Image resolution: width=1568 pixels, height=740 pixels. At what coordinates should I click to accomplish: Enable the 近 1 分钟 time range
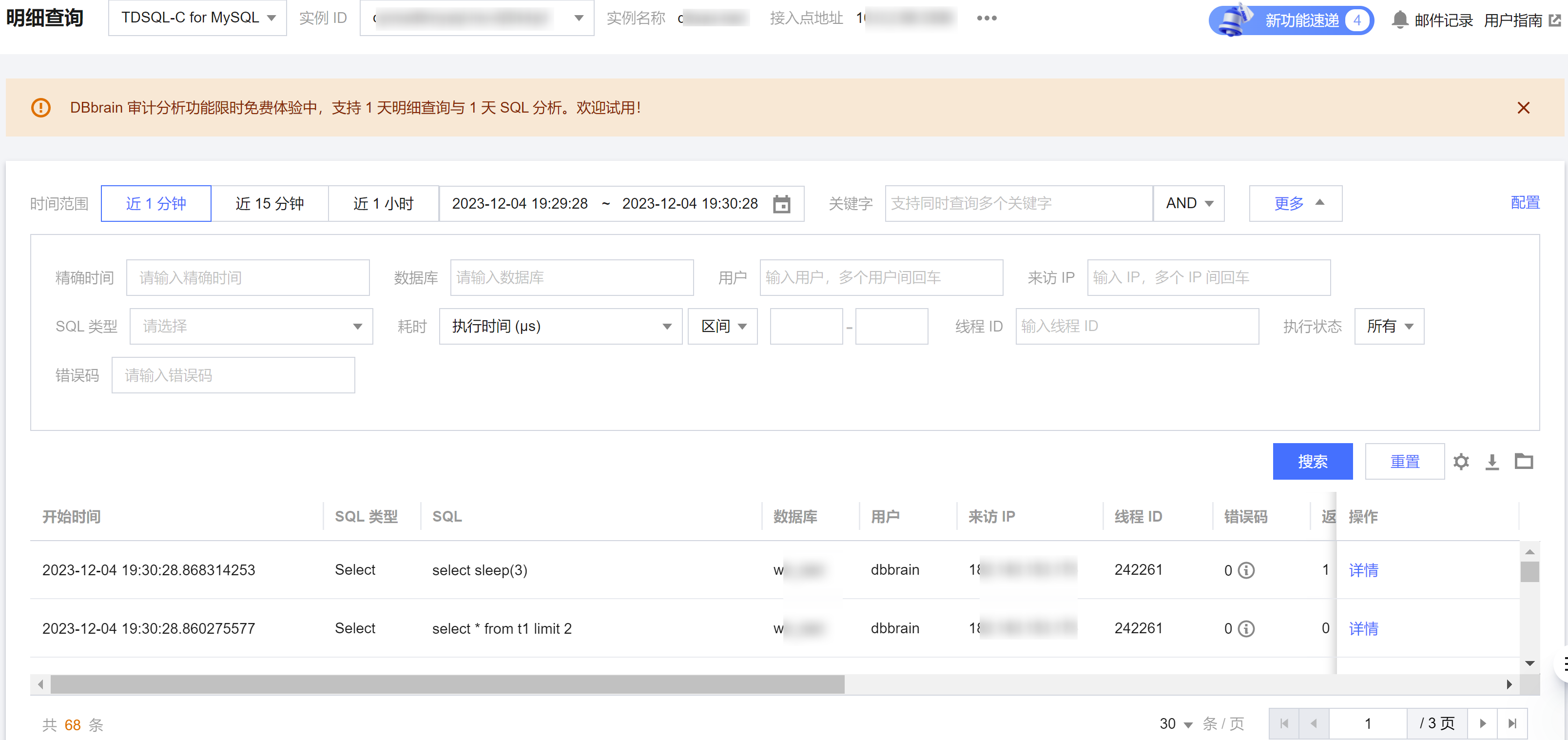[x=156, y=204]
